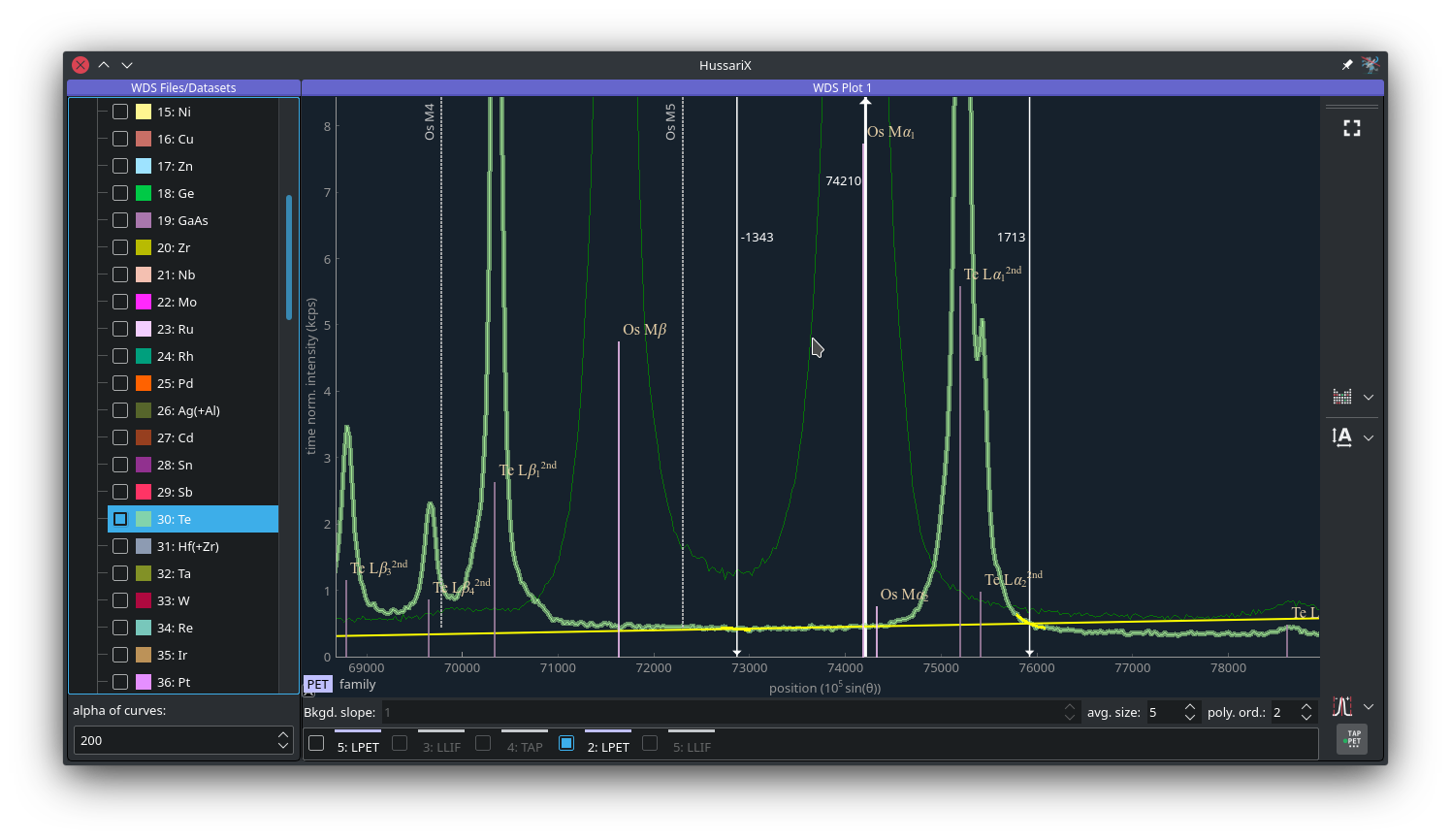Image resolution: width=1451 pixels, height=840 pixels.
Task: Click the element markers grid icon
Action: [x=1342, y=397]
